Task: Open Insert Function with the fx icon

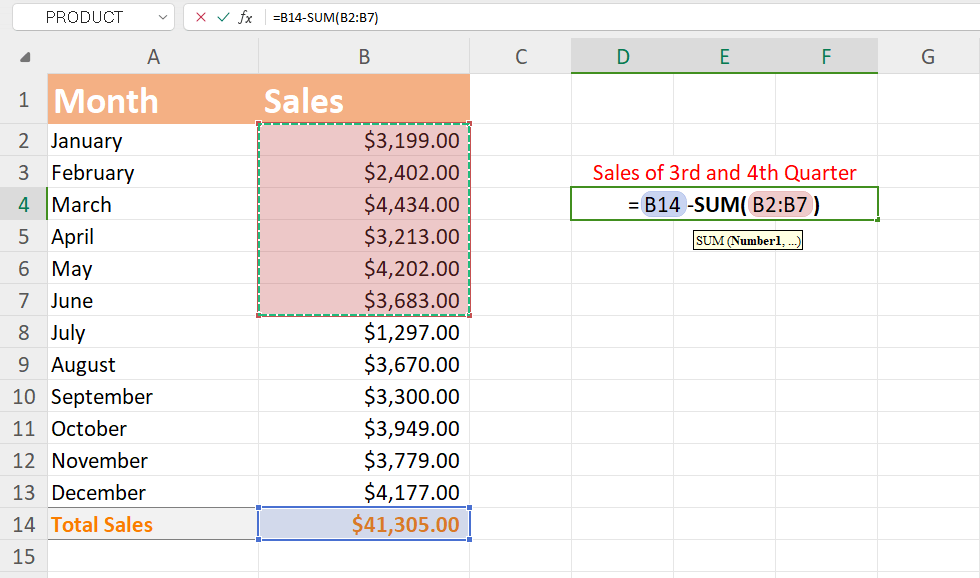Action: [246, 17]
